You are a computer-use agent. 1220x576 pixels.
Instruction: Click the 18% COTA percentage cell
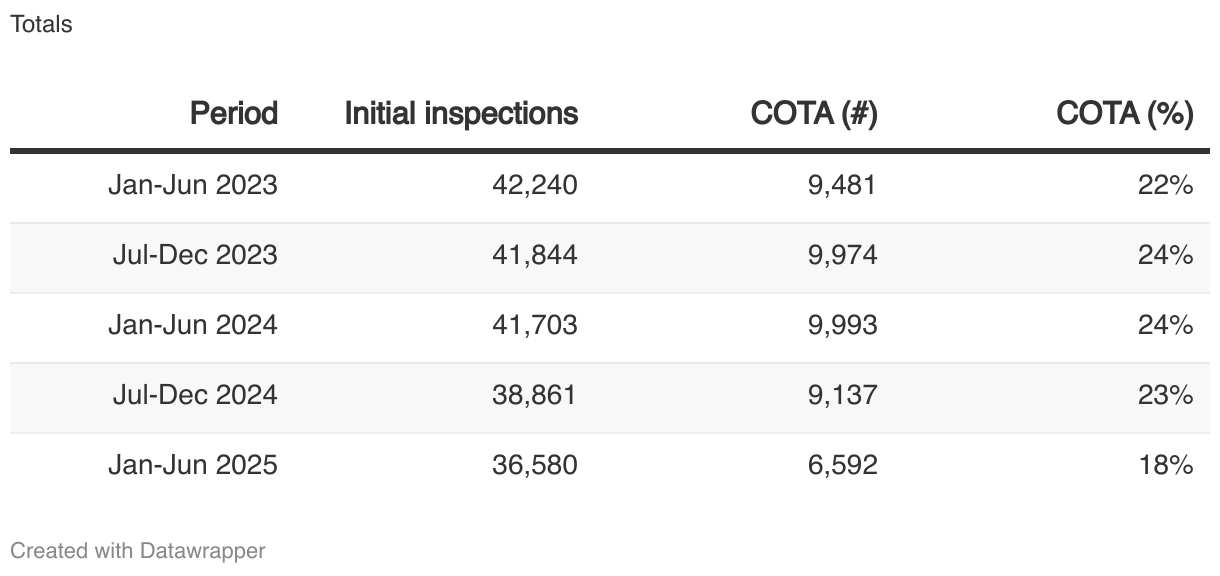click(x=1166, y=466)
